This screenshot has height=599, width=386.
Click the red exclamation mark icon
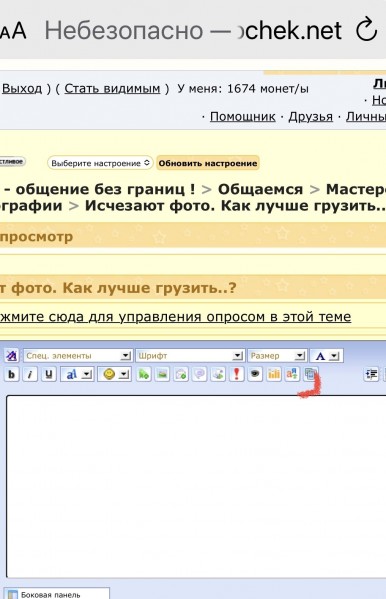pyautogui.click(x=237, y=374)
